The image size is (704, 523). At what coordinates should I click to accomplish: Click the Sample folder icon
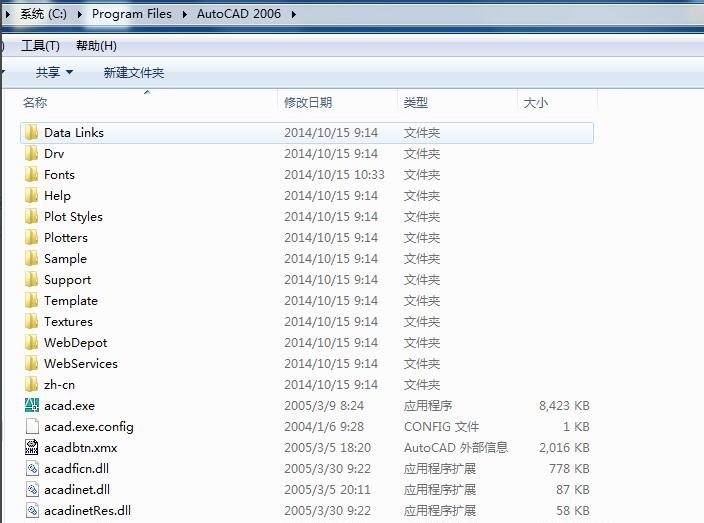pyautogui.click(x=31, y=259)
